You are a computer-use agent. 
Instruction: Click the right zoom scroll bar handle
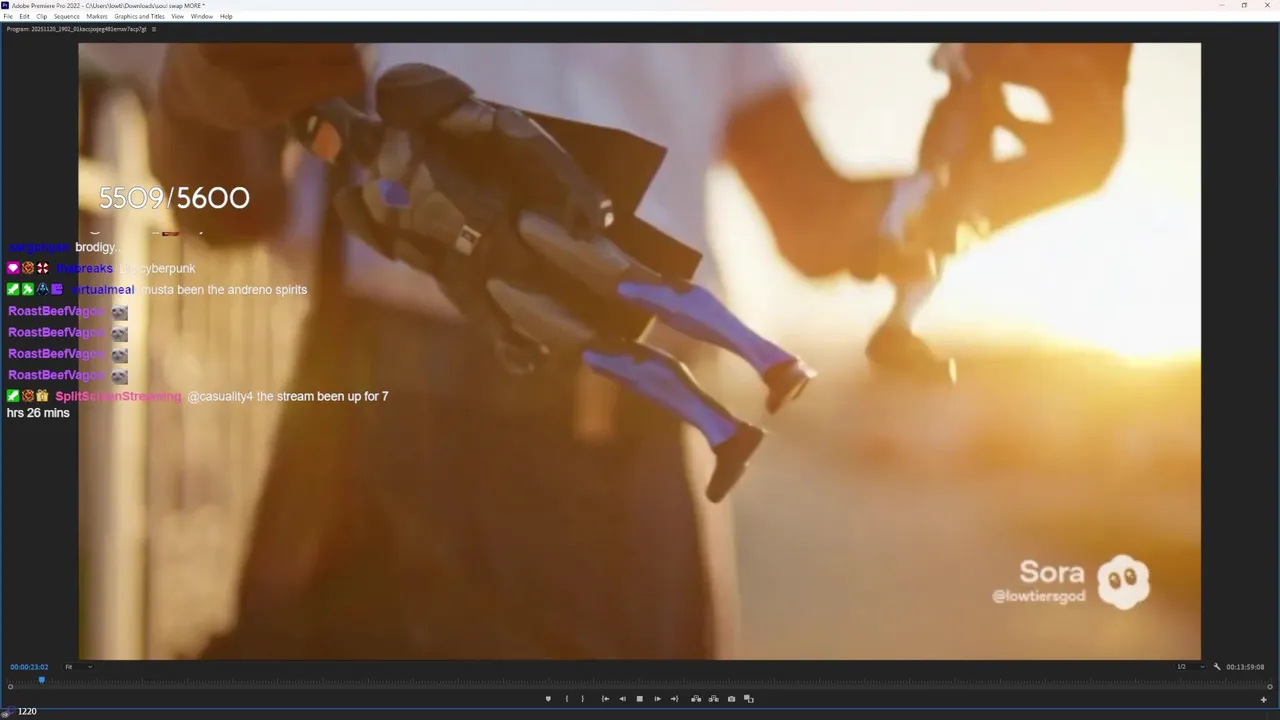coord(1269,687)
